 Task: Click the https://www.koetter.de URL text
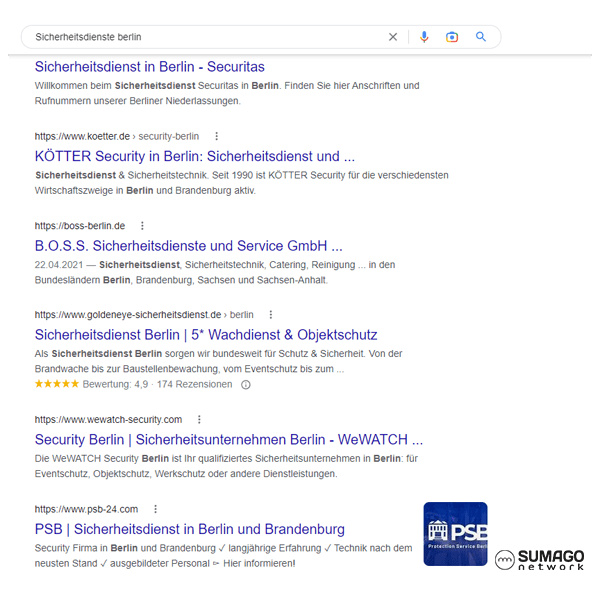pos(82,136)
